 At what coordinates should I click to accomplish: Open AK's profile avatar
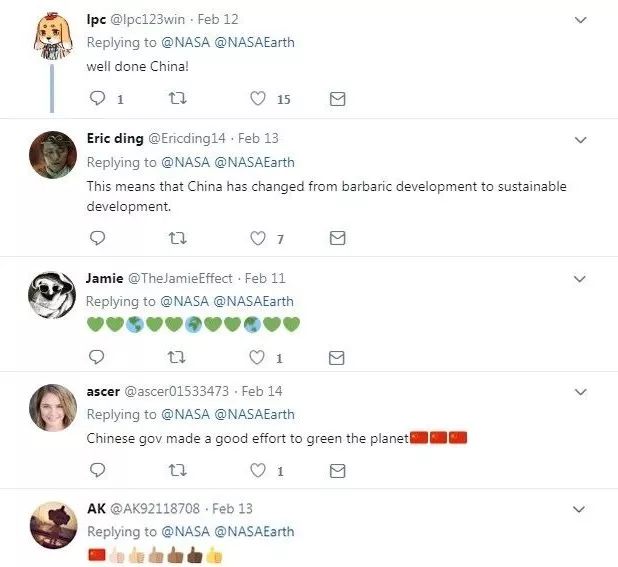(53, 525)
